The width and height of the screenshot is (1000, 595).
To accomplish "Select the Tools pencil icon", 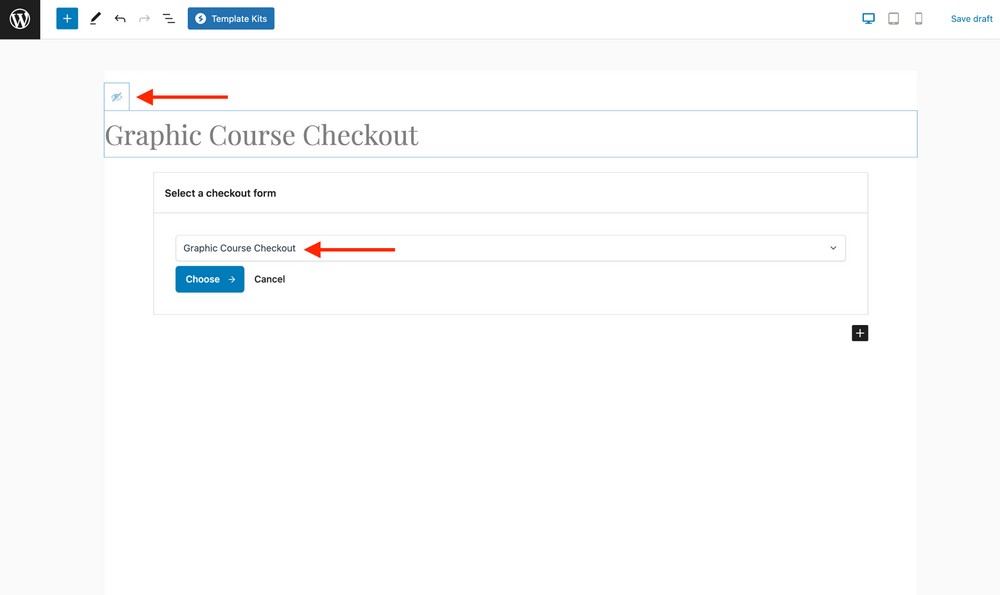I will click(95, 18).
